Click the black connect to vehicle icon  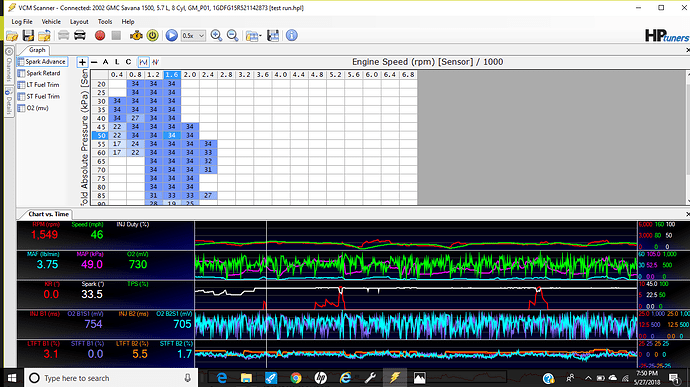(x=80, y=36)
